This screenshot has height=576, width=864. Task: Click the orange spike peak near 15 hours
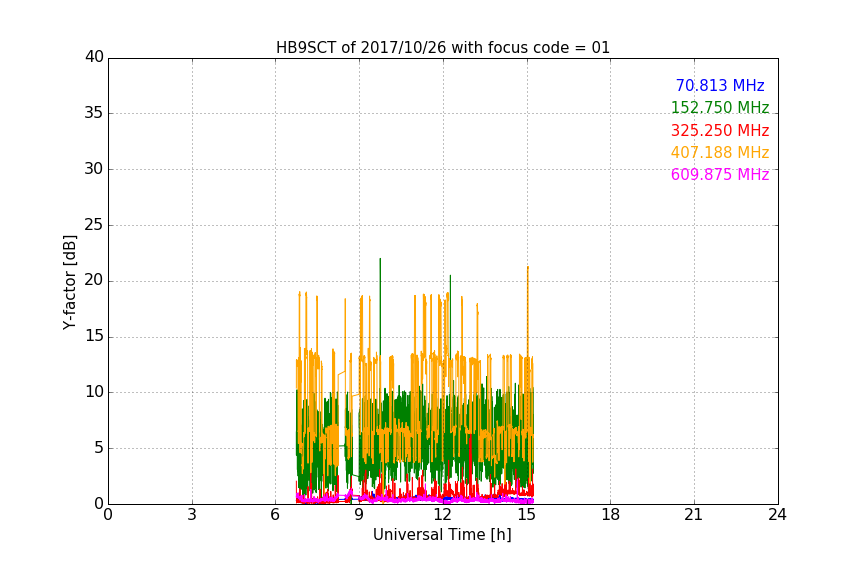point(528,268)
